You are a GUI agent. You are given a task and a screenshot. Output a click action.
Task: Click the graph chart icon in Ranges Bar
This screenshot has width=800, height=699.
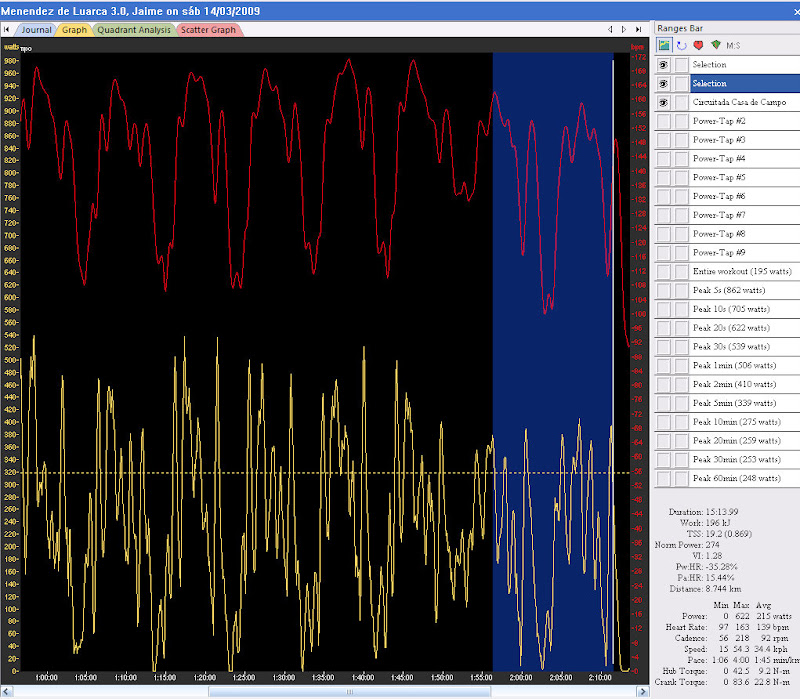[664, 45]
